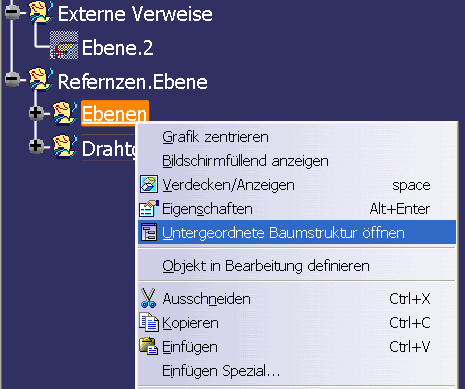Expand the Drahtgeometrie tree node

click(x=36, y=146)
